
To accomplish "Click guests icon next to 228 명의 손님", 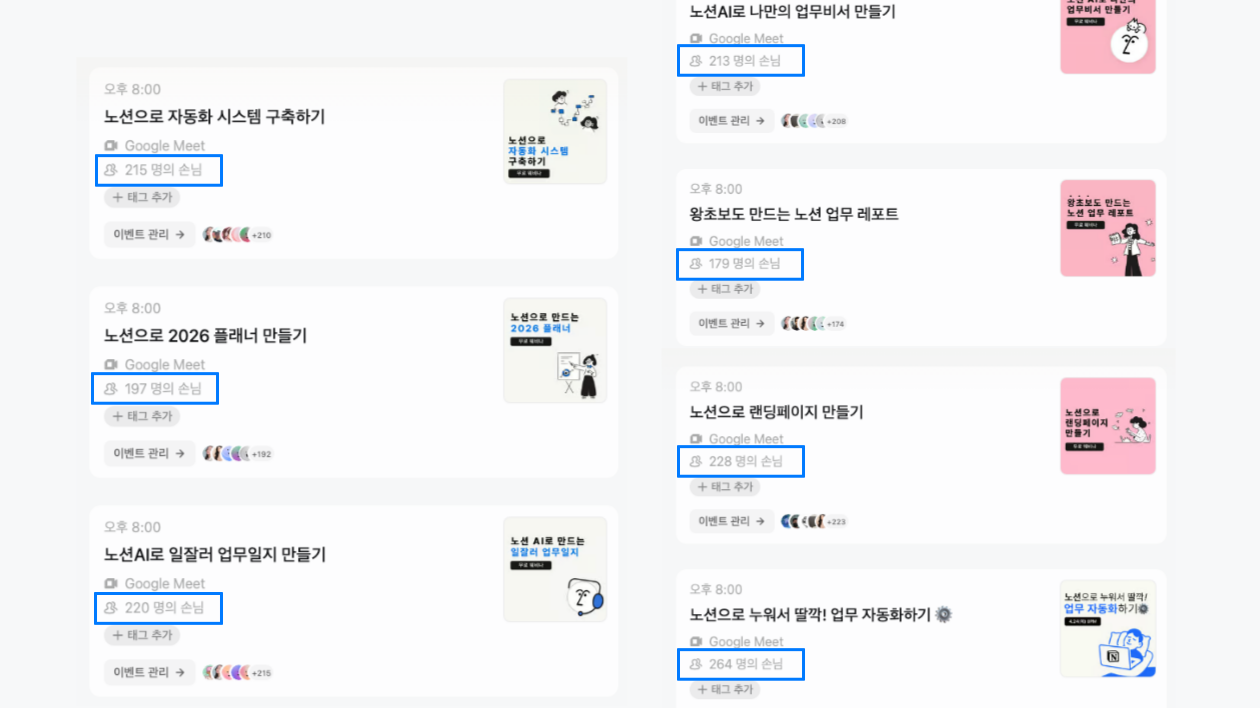I will [x=696, y=462].
